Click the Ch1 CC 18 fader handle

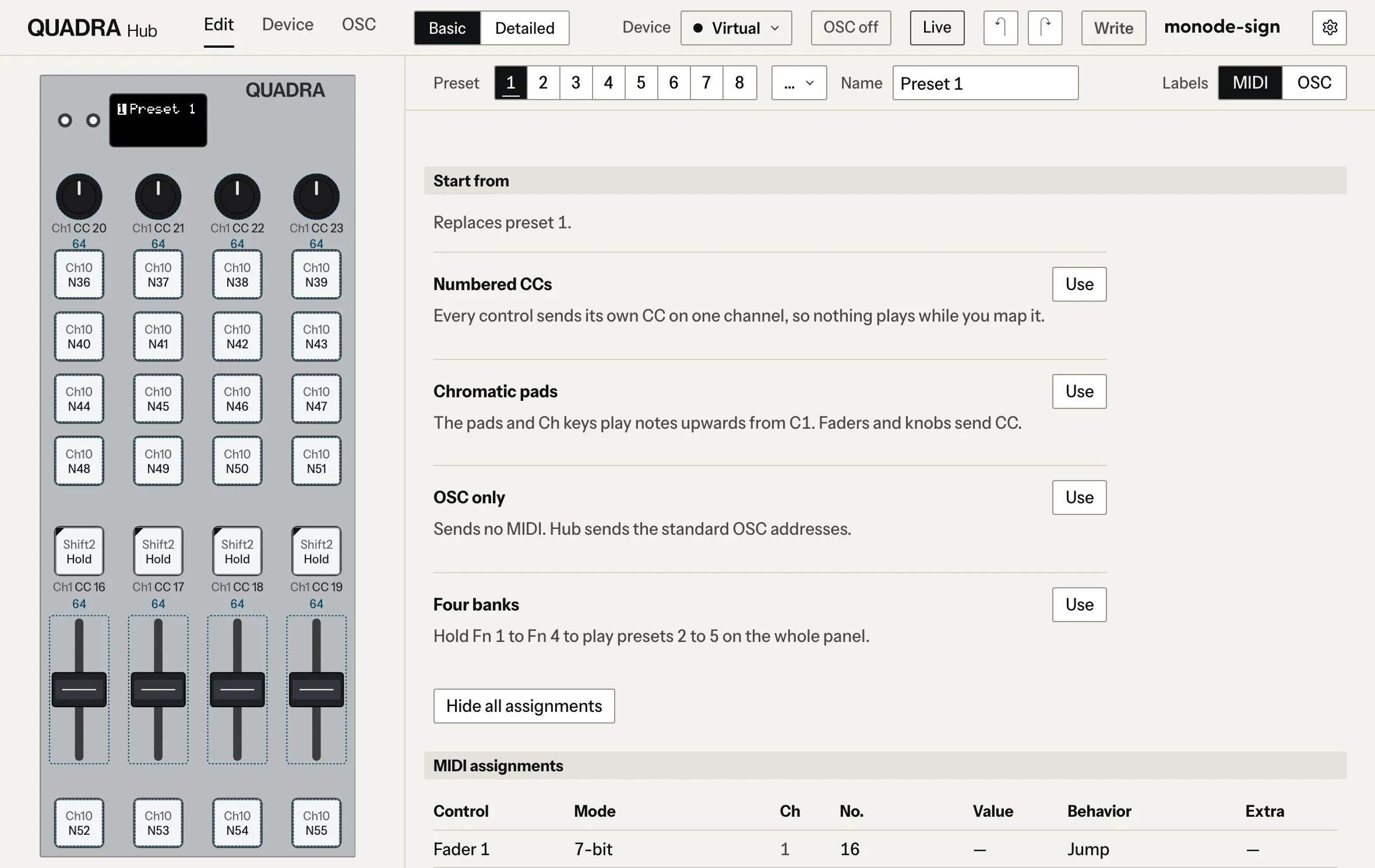click(x=237, y=690)
